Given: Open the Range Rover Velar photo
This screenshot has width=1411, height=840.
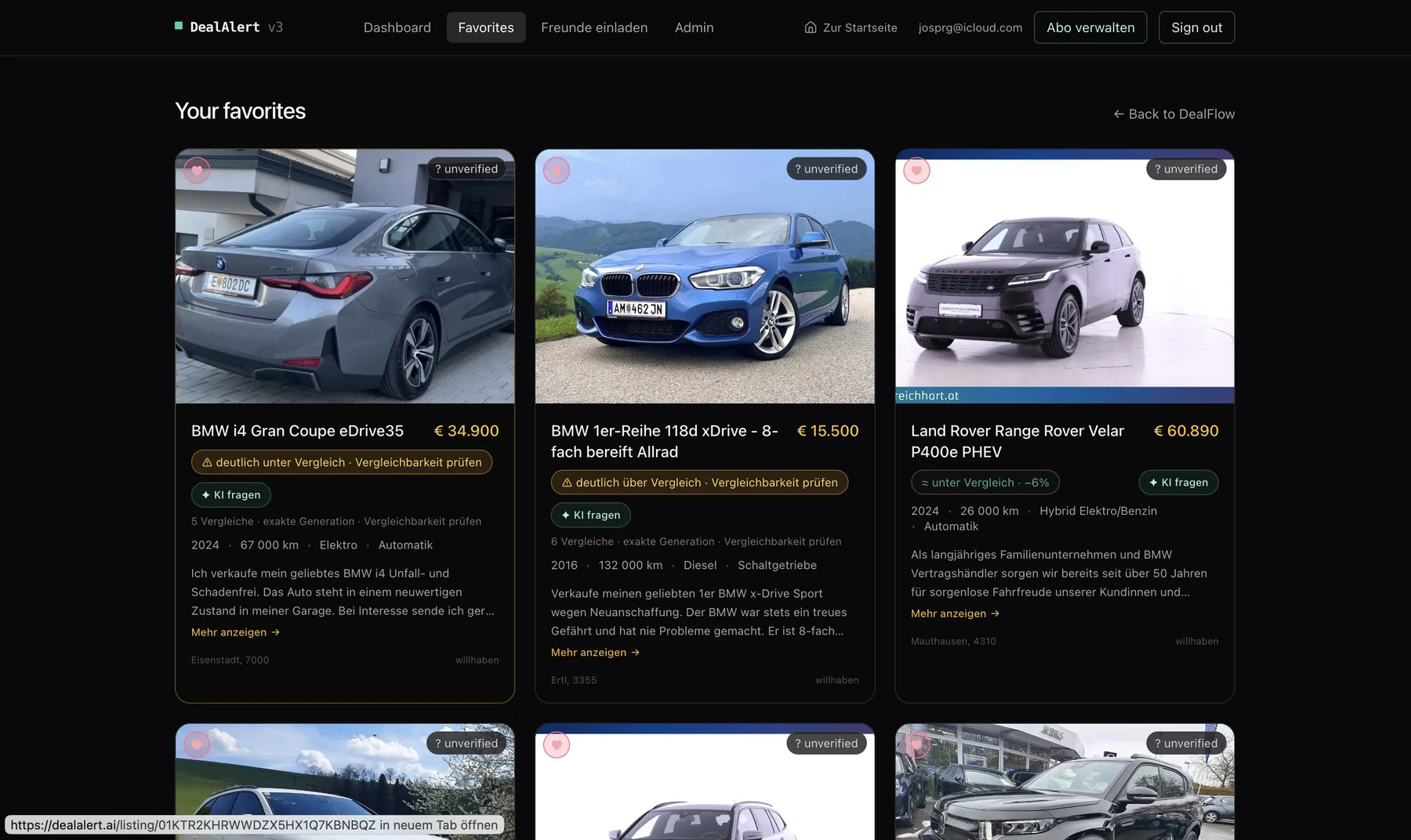Looking at the screenshot, I should [x=1065, y=277].
